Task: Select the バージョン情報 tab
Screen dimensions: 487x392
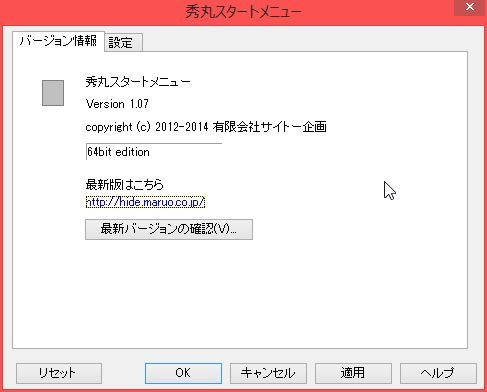Action: pyautogui.click(x=58, y=41)
